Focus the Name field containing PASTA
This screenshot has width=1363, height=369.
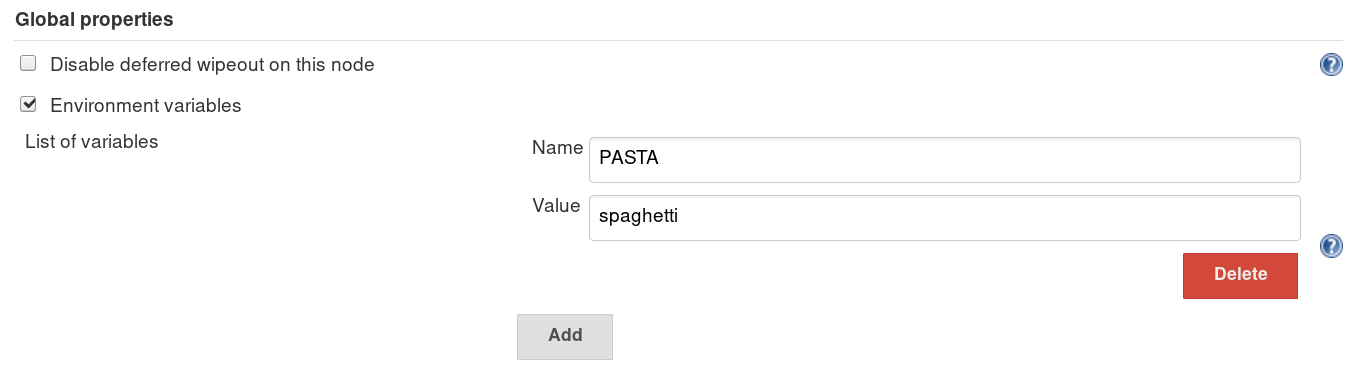click(944, 160)
